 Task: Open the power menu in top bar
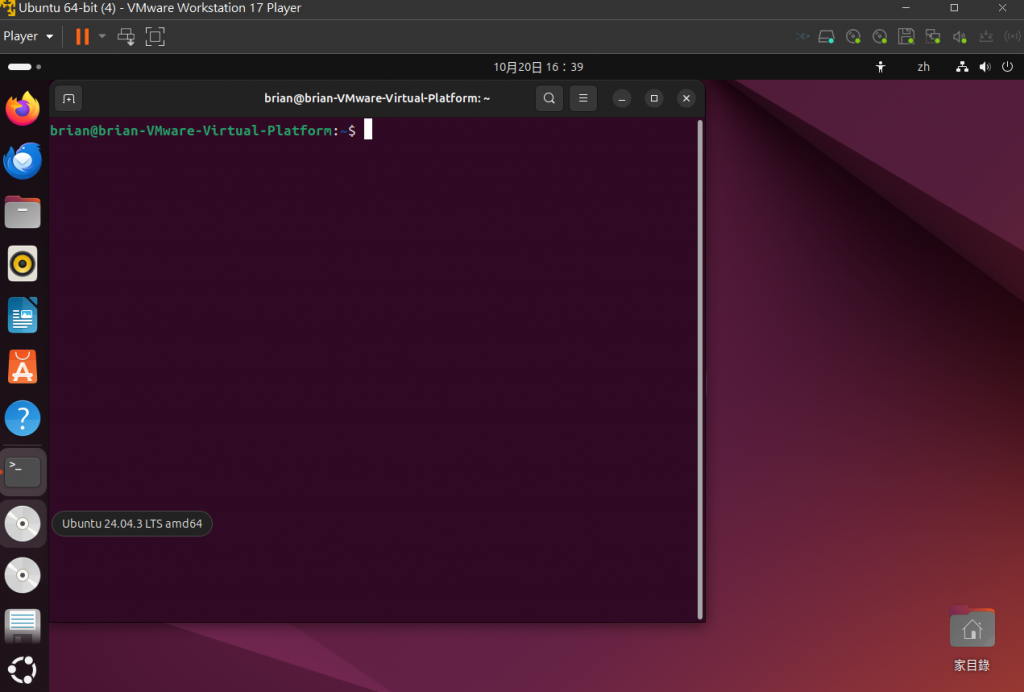1008,67
